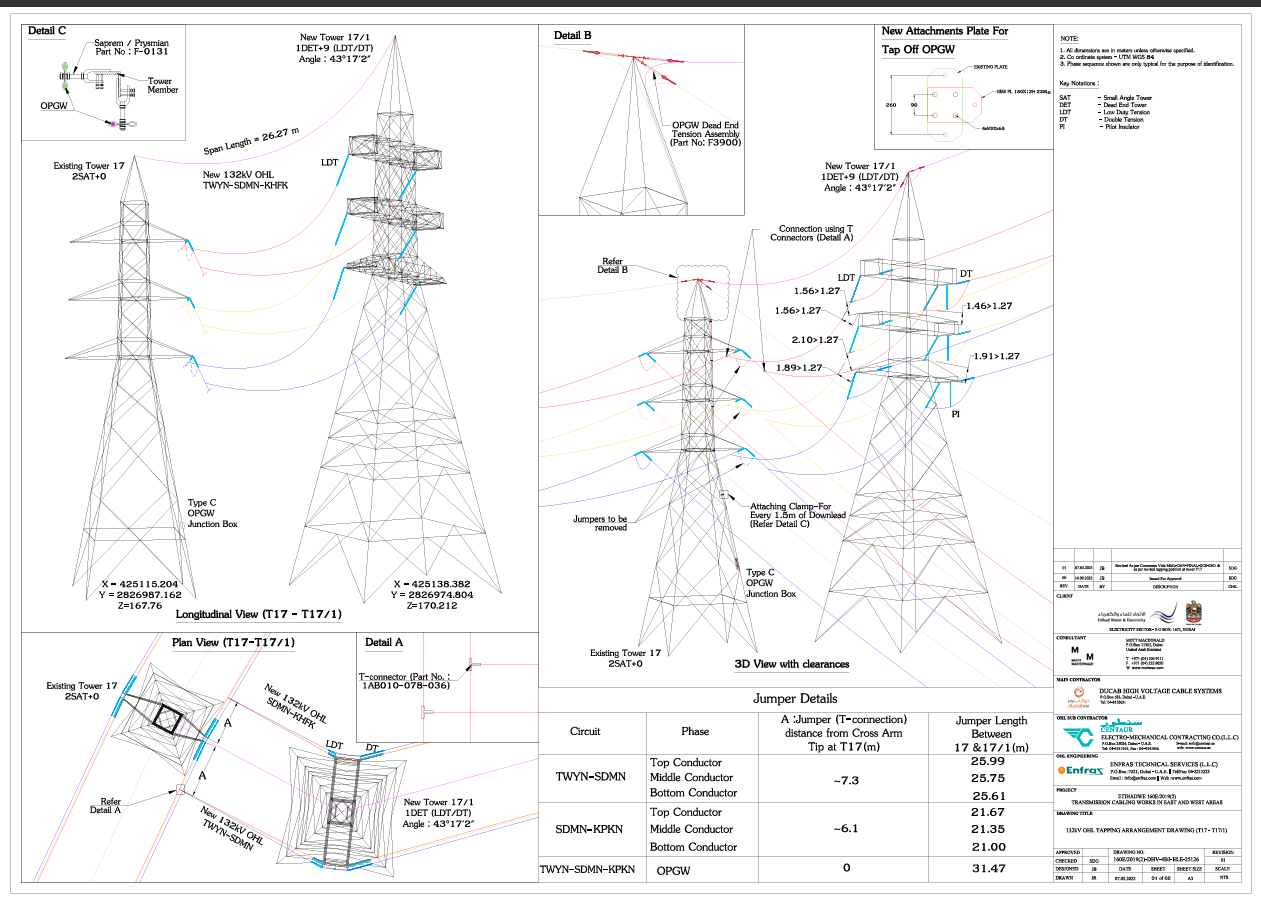The image size is (1261, 901).
Task: Click the OPGW clamp illustration in Detail C
Action: point(95,88)
